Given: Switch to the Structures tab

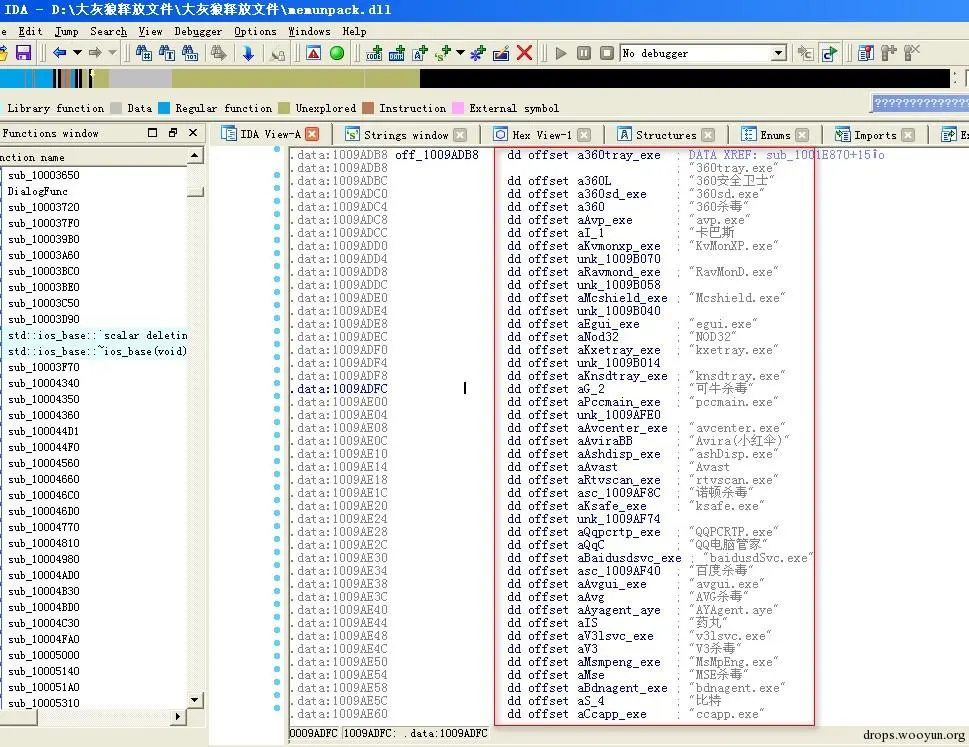Looking at the screenshot, I should pyautogui.click(x=665, y=134).
